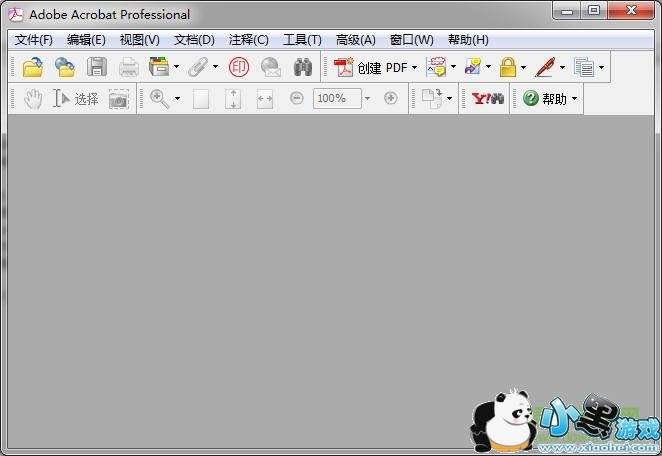The height and width of the screenshot is (456, 662).
Task: Expand the Organizer dropdown arrow
Action: pos(176,67)
